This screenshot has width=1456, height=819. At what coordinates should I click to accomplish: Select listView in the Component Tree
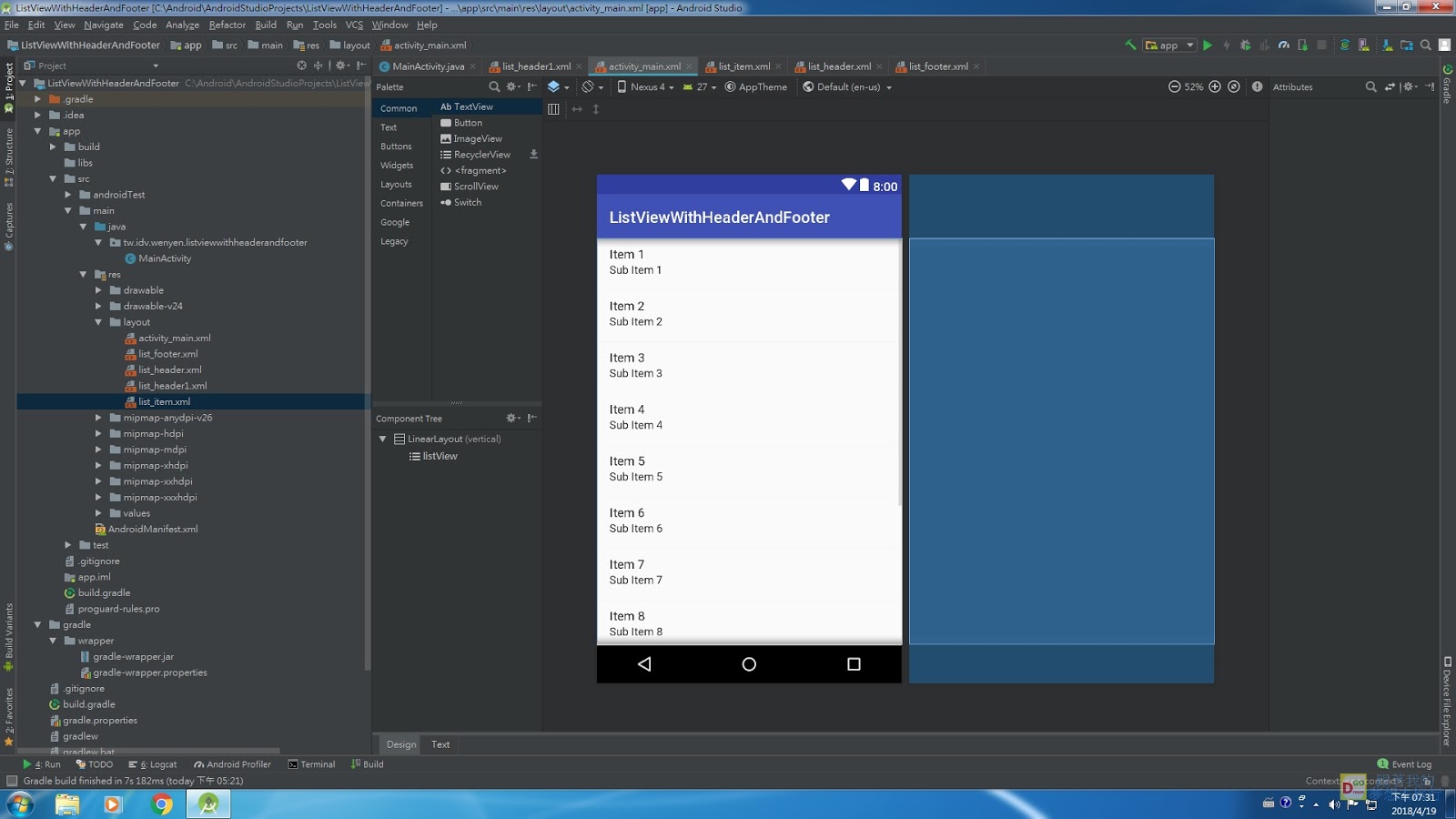click(x=440, y=456)
